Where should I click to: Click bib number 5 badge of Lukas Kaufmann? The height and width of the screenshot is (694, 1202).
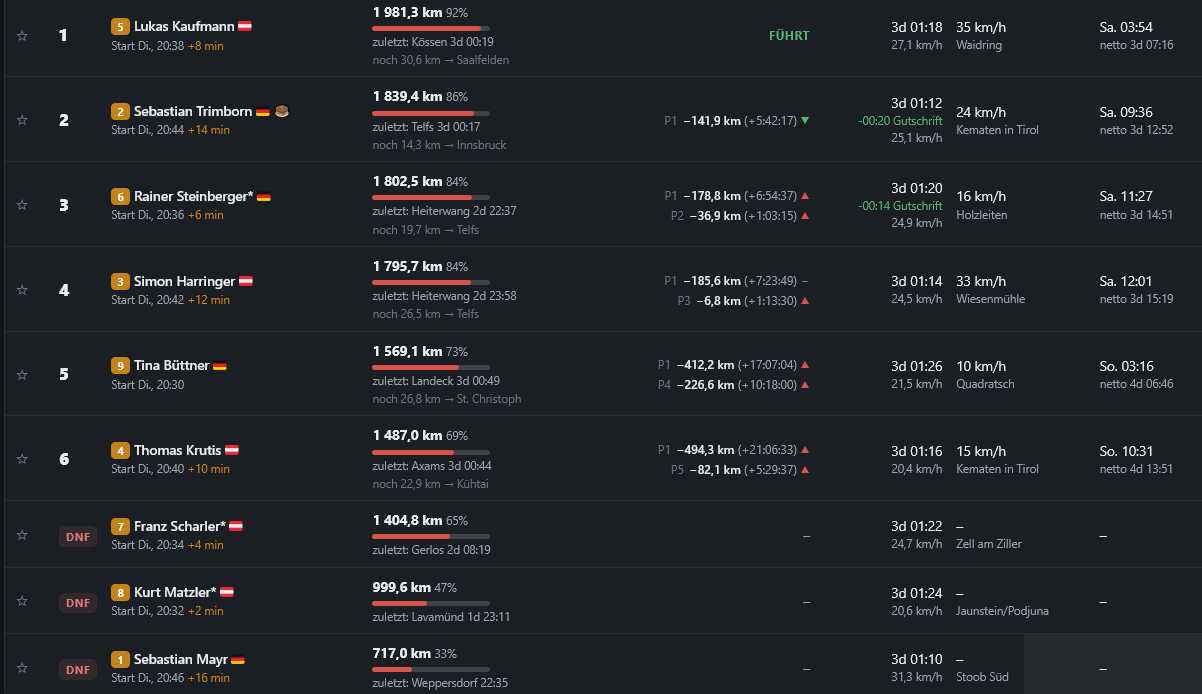click(x=120, y=26)
